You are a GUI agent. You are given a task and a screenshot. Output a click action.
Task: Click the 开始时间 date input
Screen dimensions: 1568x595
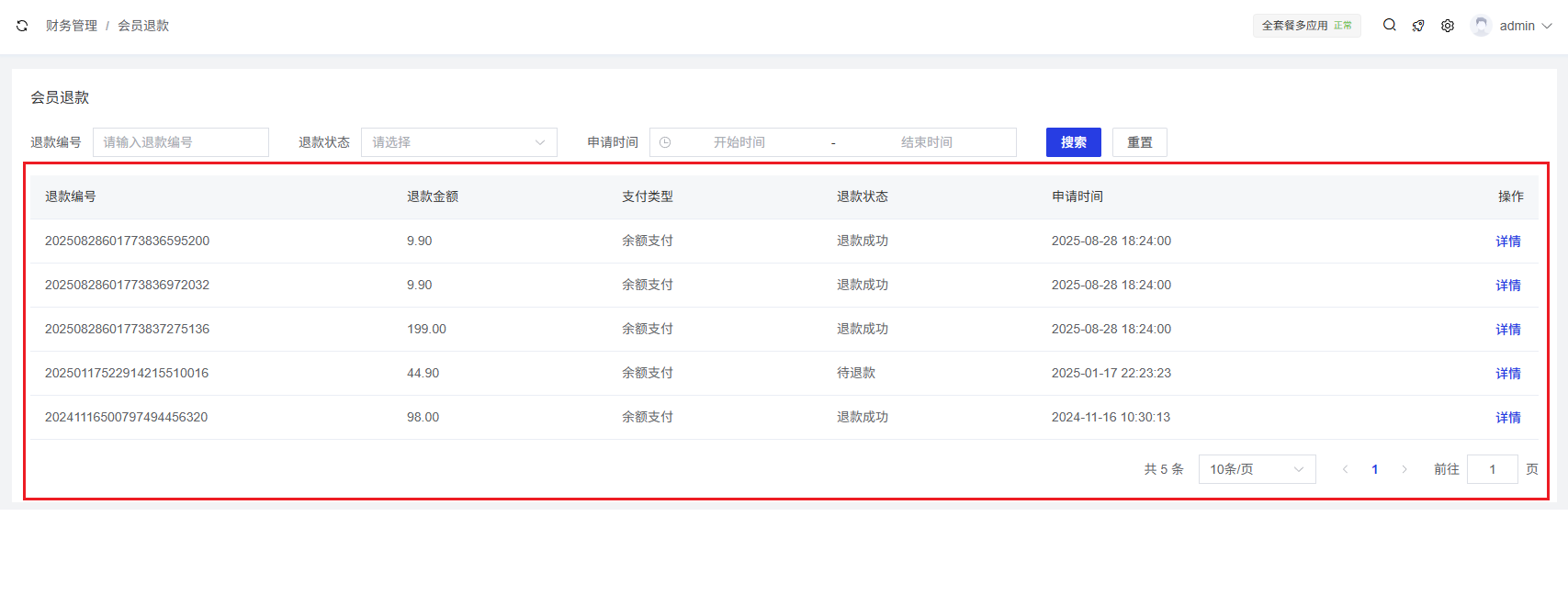click(x=739, y=142)
